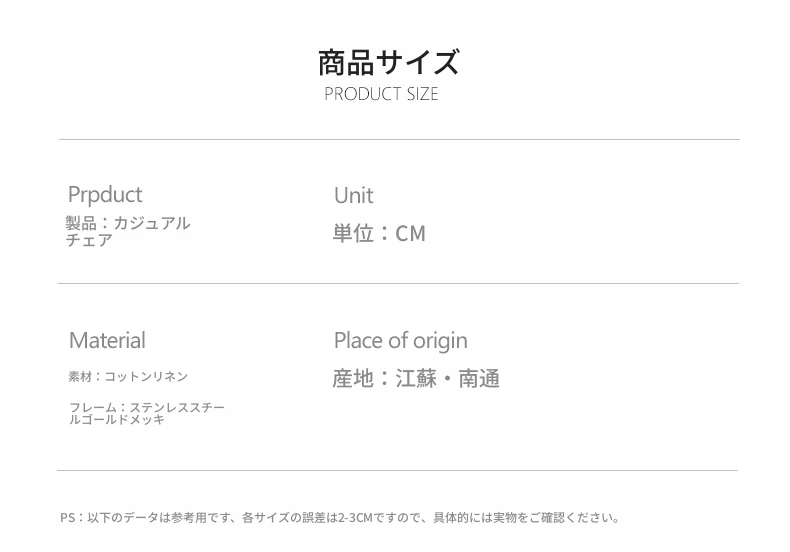Click the divider line above the PS note
The width and height of the screenshot is (790, 552).
[398, 470]
